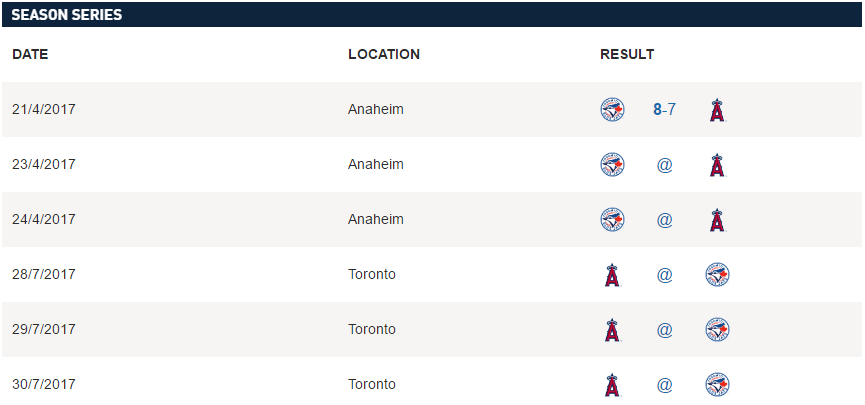Viewport: 865px width, 405px height.
Task: Click the Angels logo in 21/4/2017 row
Action: (x=717, y=110)
